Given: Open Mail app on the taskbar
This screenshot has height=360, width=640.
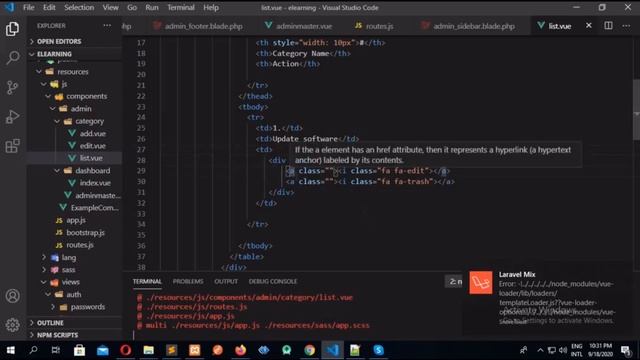Looking at the screenshot, I should click(102, 350).
